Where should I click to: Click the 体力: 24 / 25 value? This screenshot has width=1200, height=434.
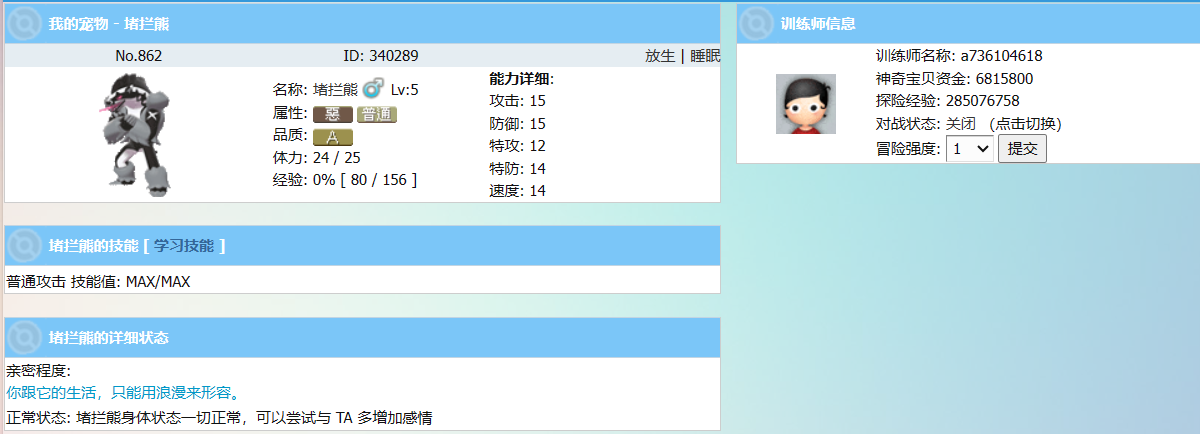coord(317,158)
